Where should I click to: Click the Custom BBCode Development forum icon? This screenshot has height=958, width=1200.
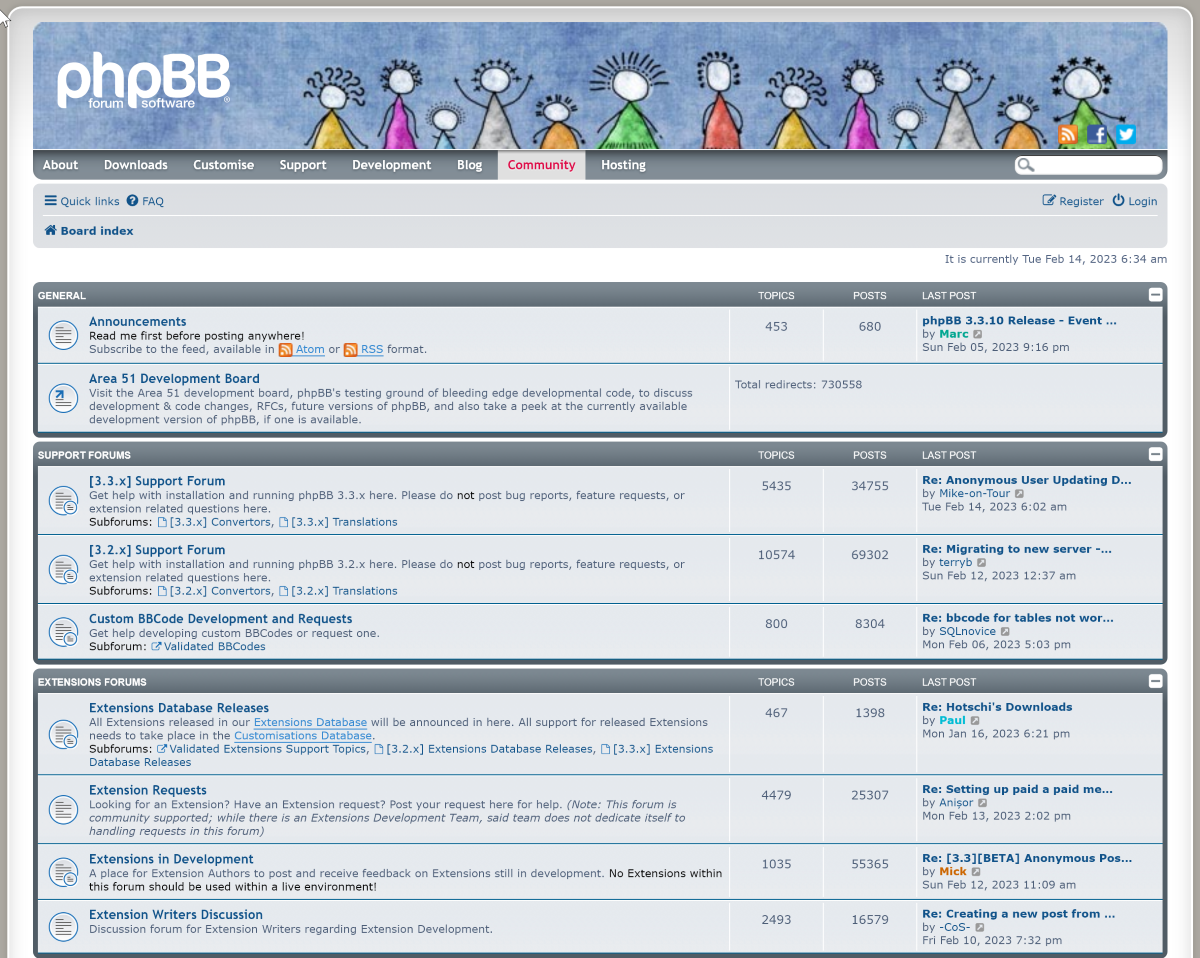(64, 632)
